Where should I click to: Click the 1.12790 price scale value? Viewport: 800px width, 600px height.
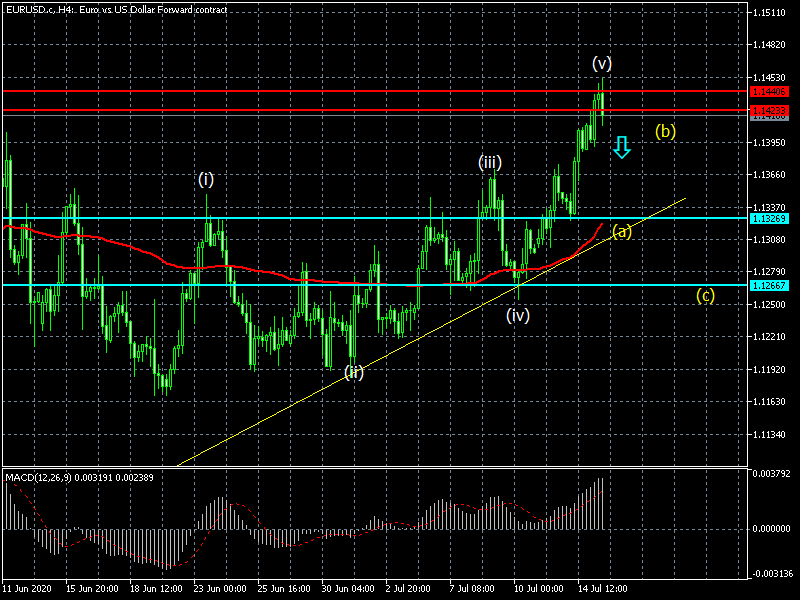click(x=769, y=272)
